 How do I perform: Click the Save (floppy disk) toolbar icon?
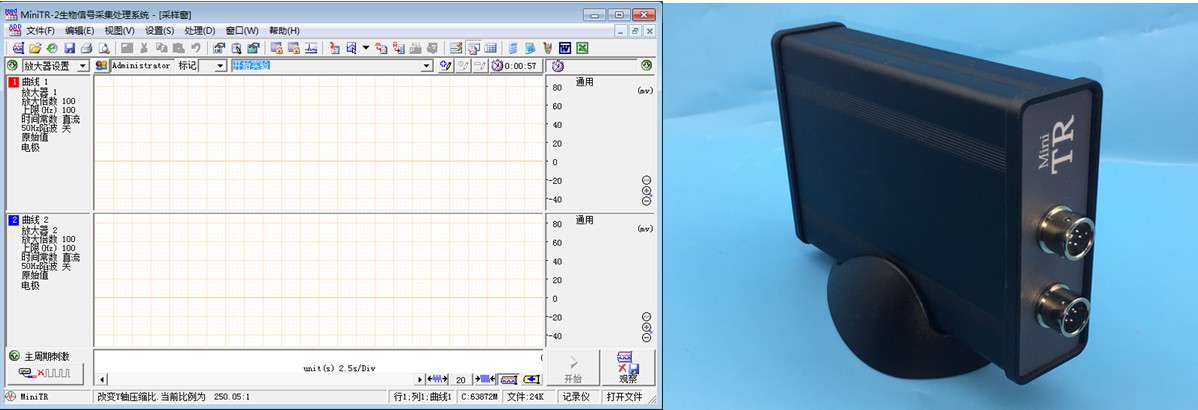pyautogui.click(x=70, y=48)
